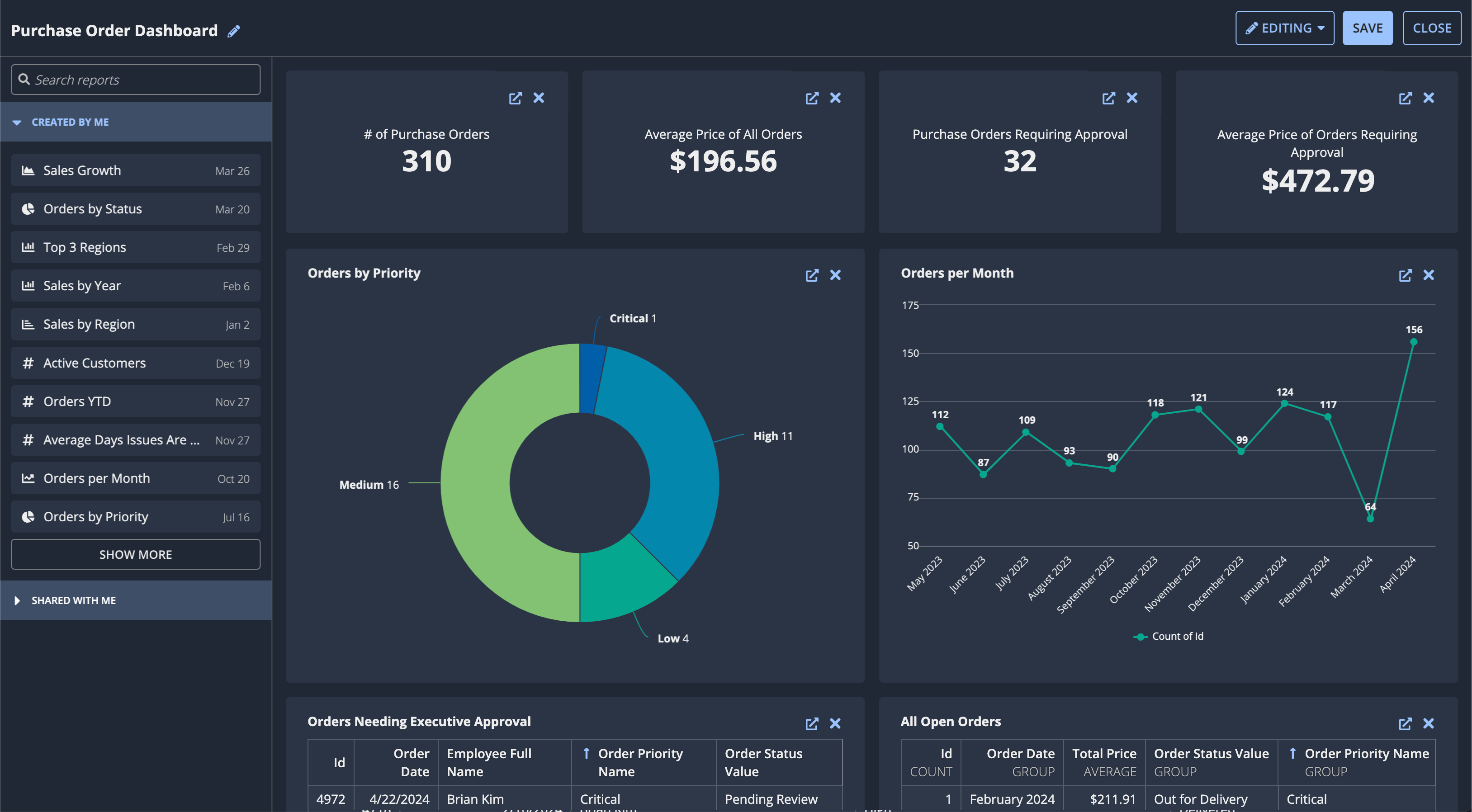Open Orders Needing Executive Approval report externally
Image resolution: width=1472 pixels, height=812 pixels.
pyautogui.click(x=811, y=723)
